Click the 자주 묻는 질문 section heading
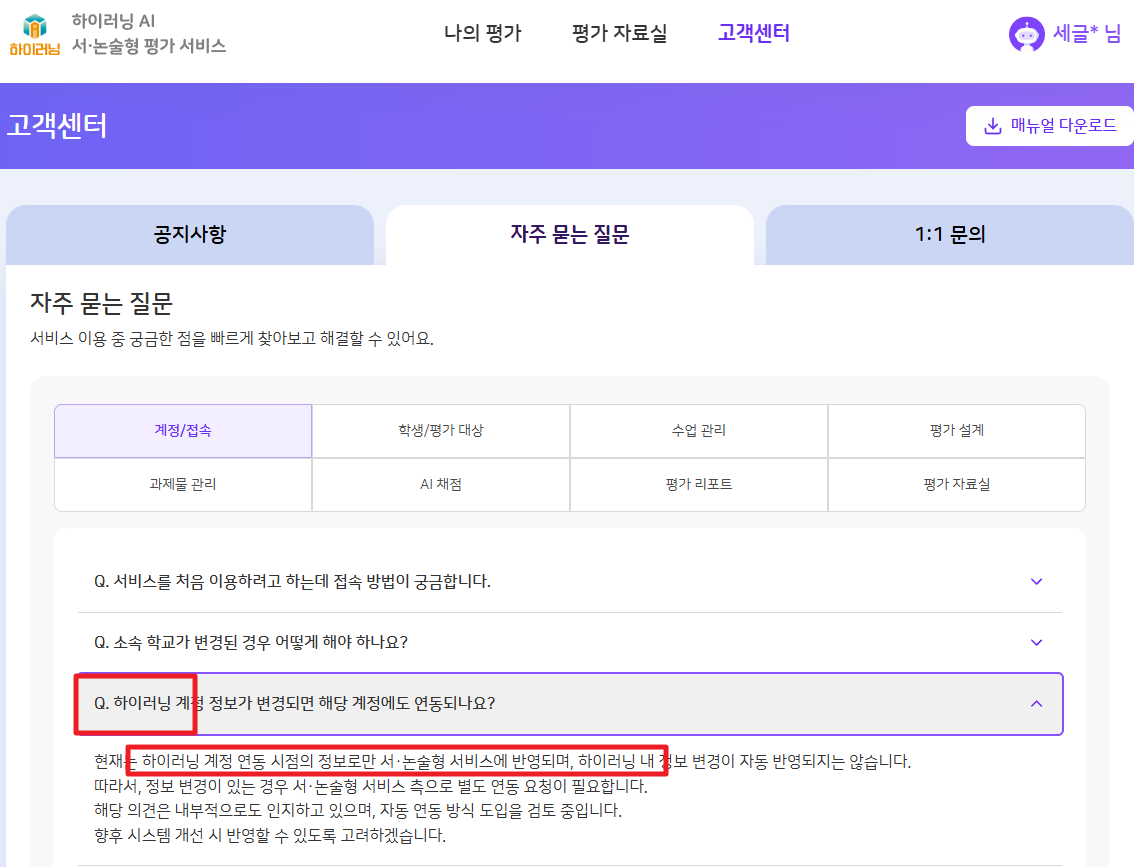Screen dimensions: 1134x867 point(101,303)
